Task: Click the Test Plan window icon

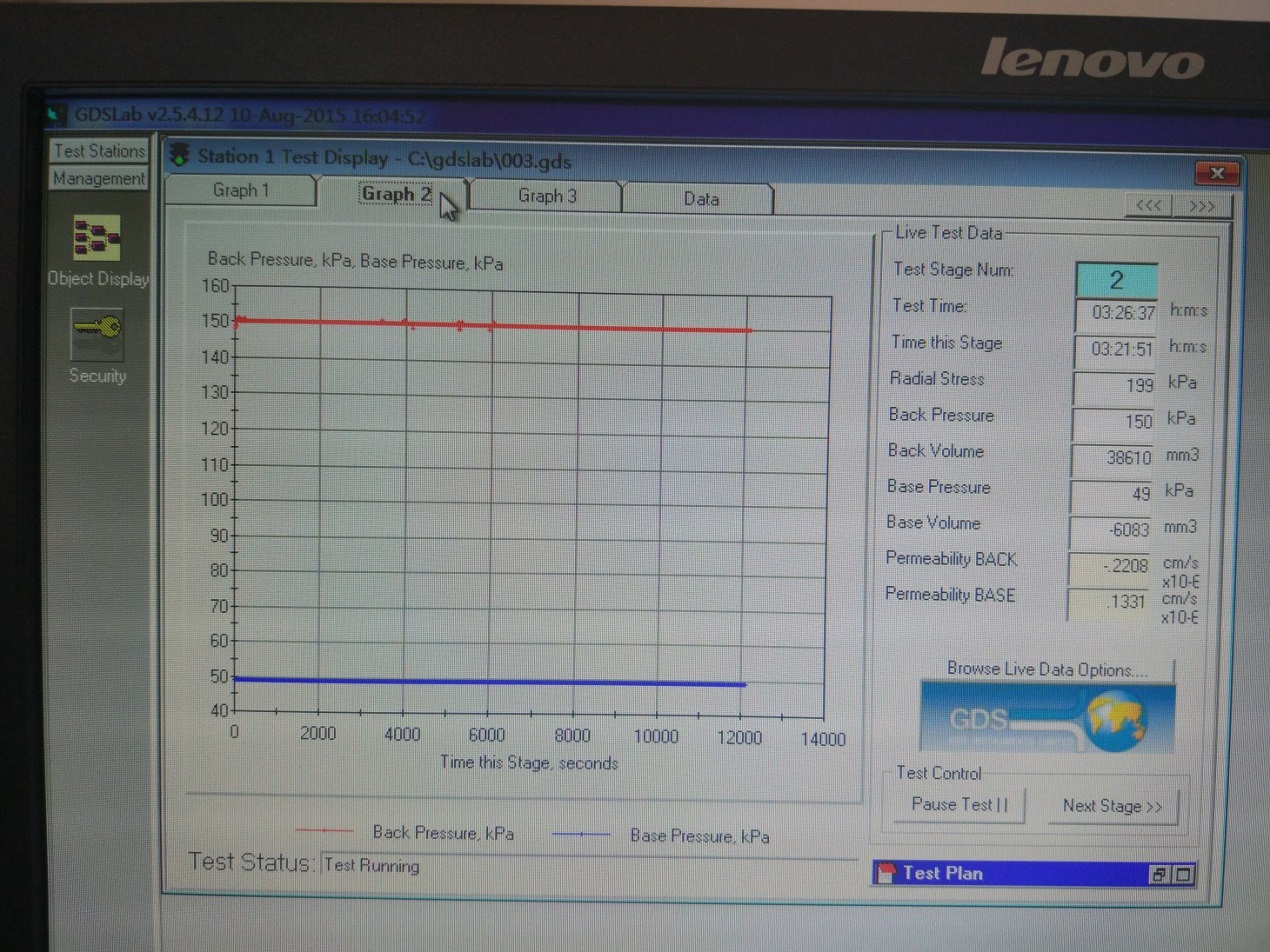Action: tap(885, 874)
